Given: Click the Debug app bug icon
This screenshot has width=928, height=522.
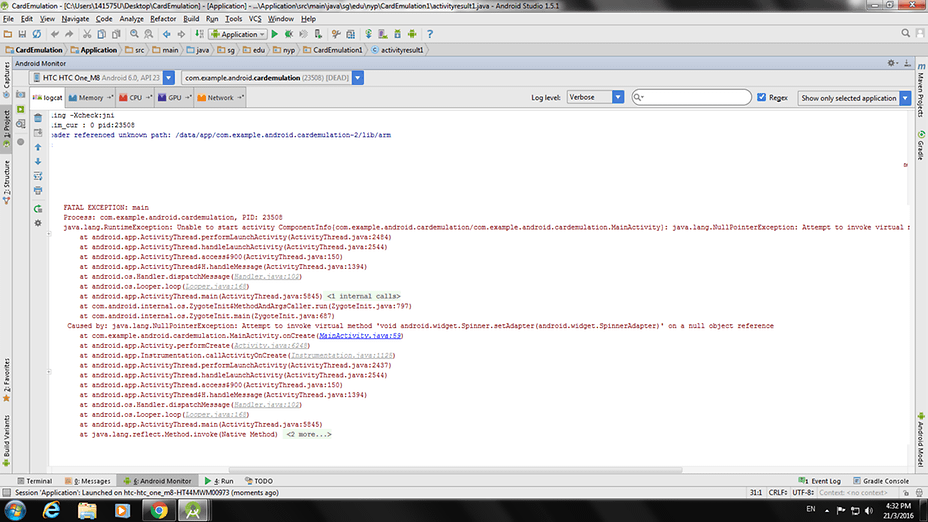Looking at the screenshot, I should pos(289,34).
